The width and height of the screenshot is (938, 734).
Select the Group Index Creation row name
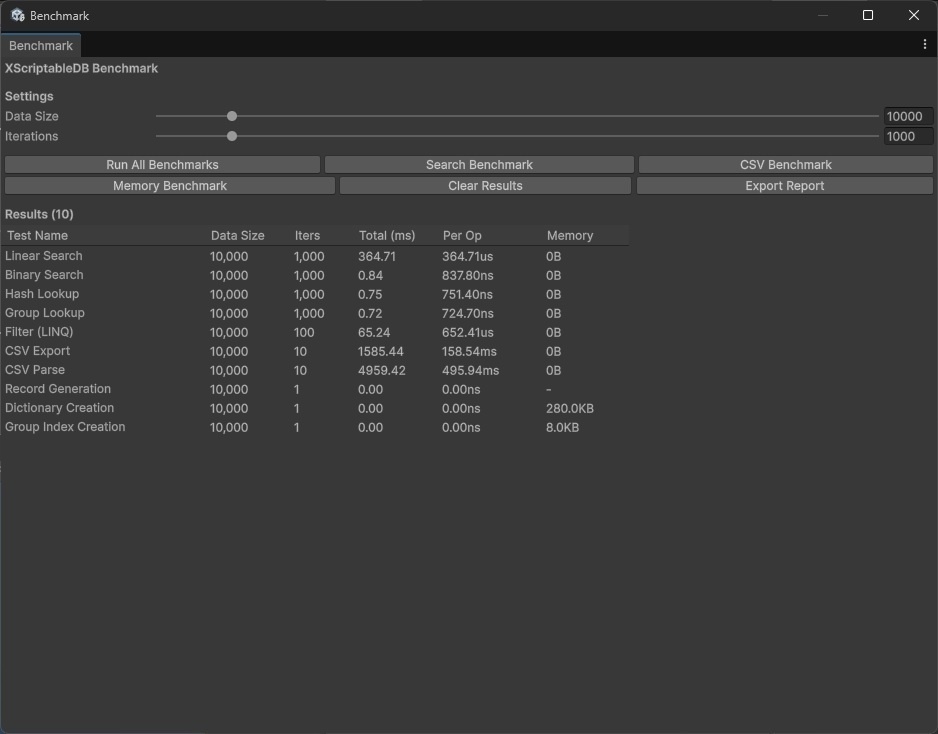pos(65,427)
